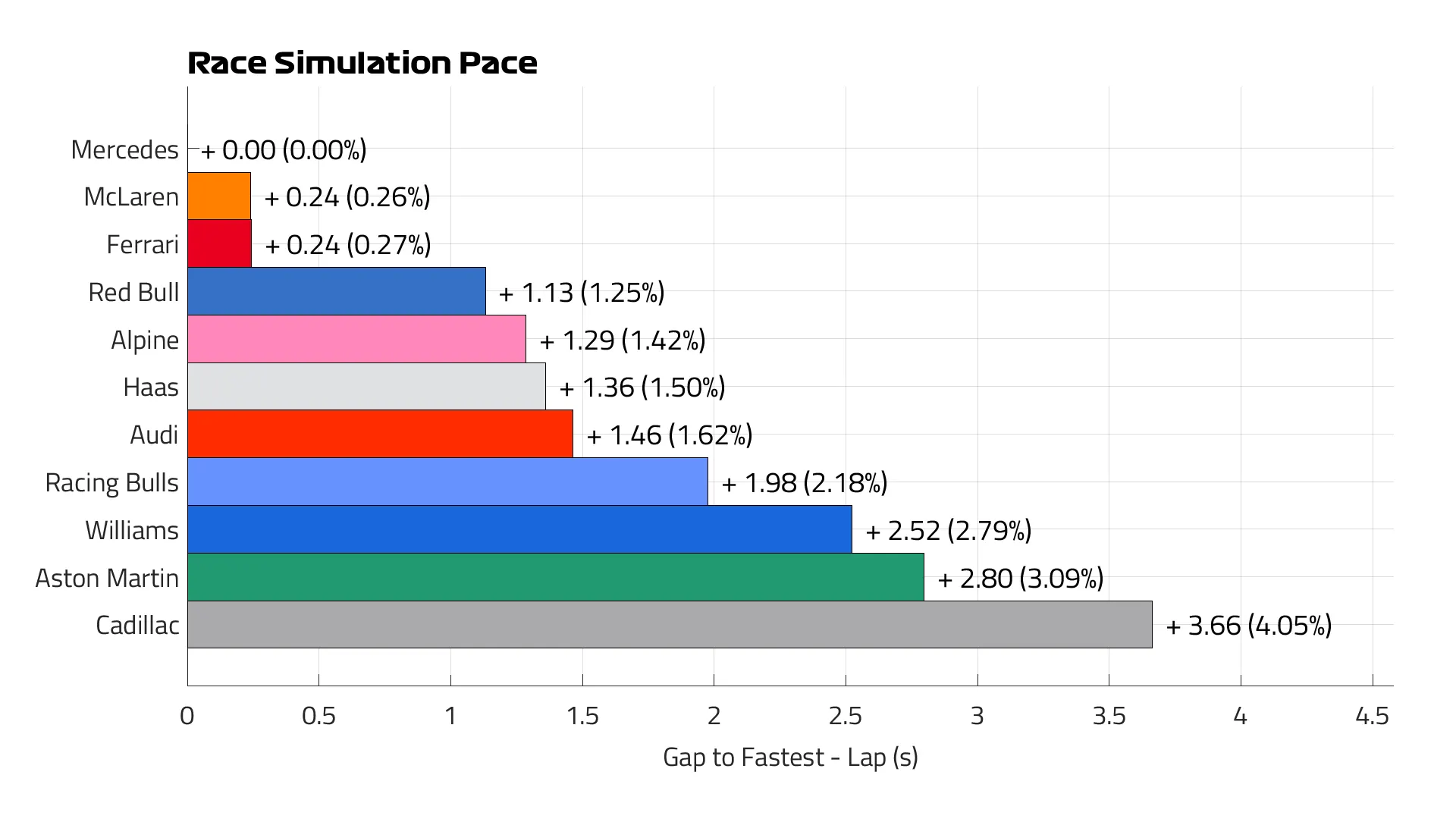Viewport: 1456px width, 819px height.
Task: Select the + 1.13 (1.25%) data label
Action: coord(582,293)
